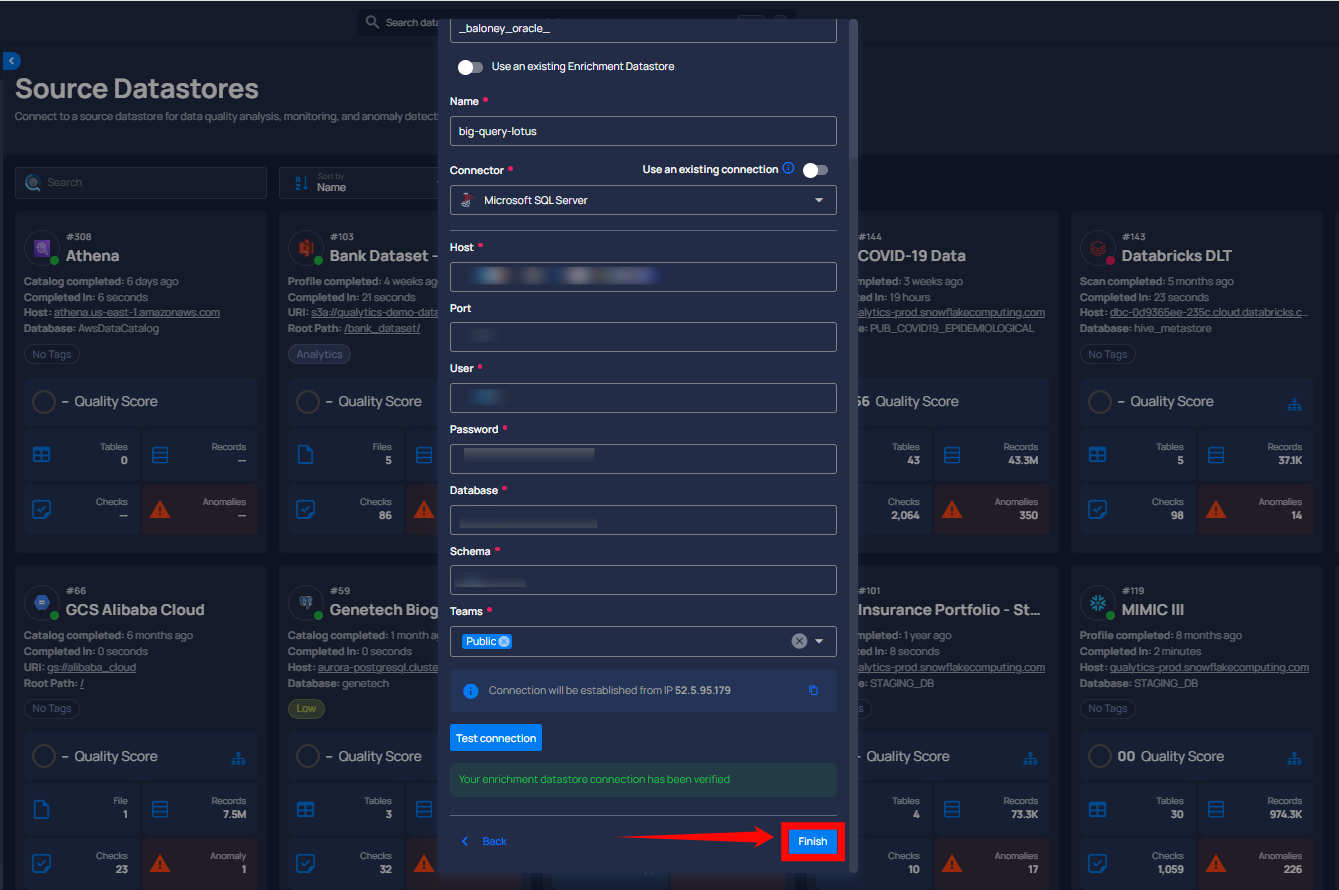Click the dialog vertical scrollbar
This screenshot has width=1339, height=890.
coord(853,90)
